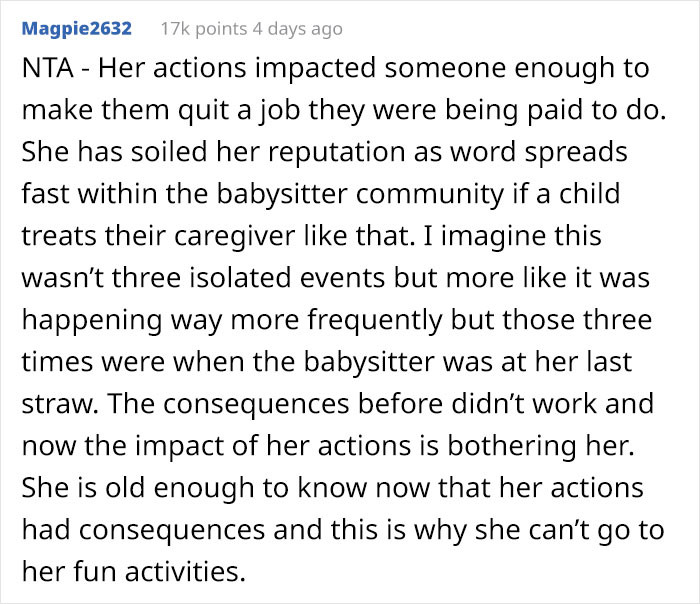Click the phrase 'I imagine this'
This screenshot has width=700, height=604.
[512, 236]
